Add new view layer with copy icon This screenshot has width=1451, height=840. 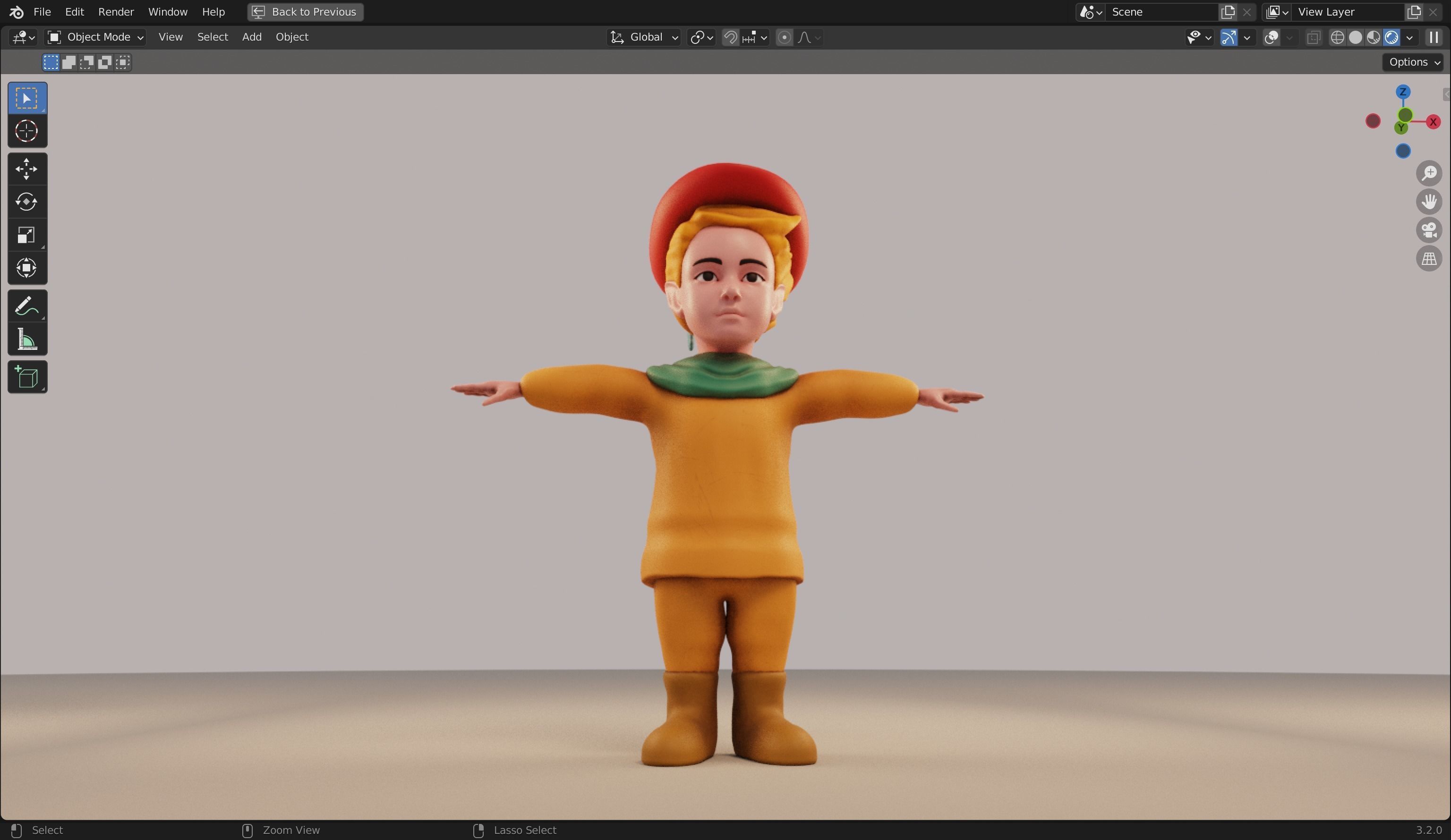pyautogui.click(x=1414, y=11)
